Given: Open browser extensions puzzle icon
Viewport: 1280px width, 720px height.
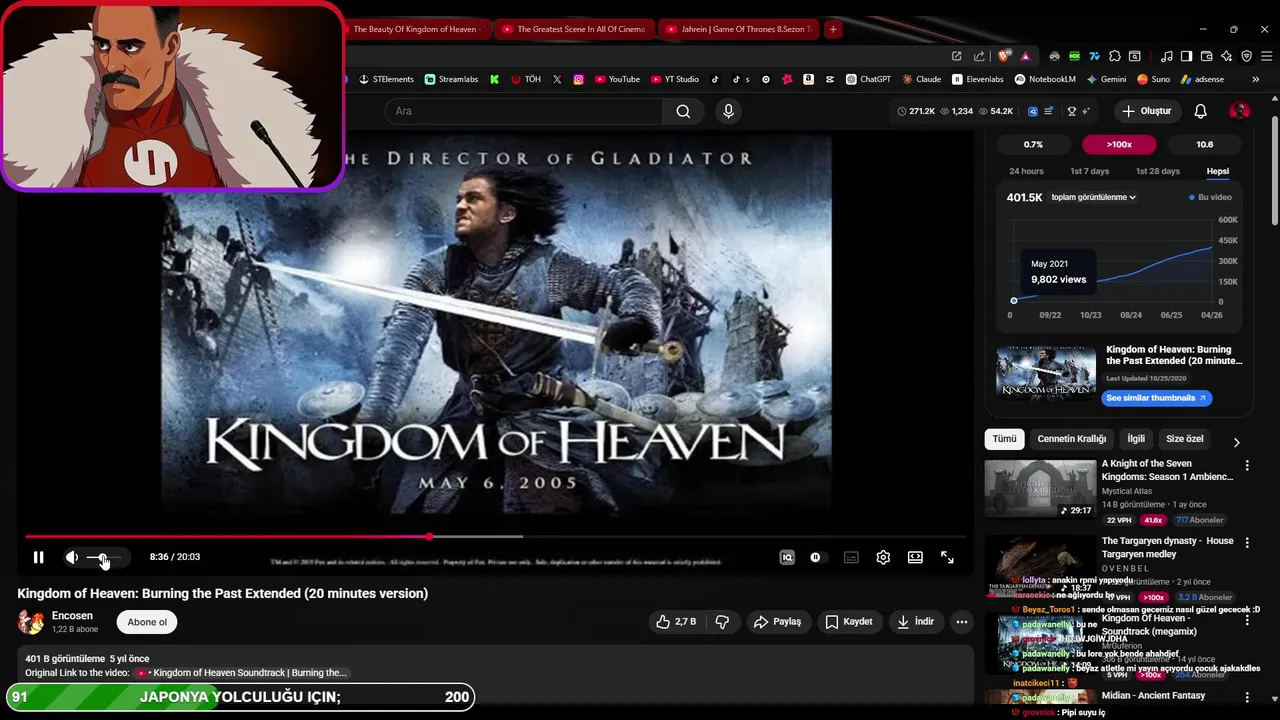Looking at the screenshot, I should point(1115,56).
